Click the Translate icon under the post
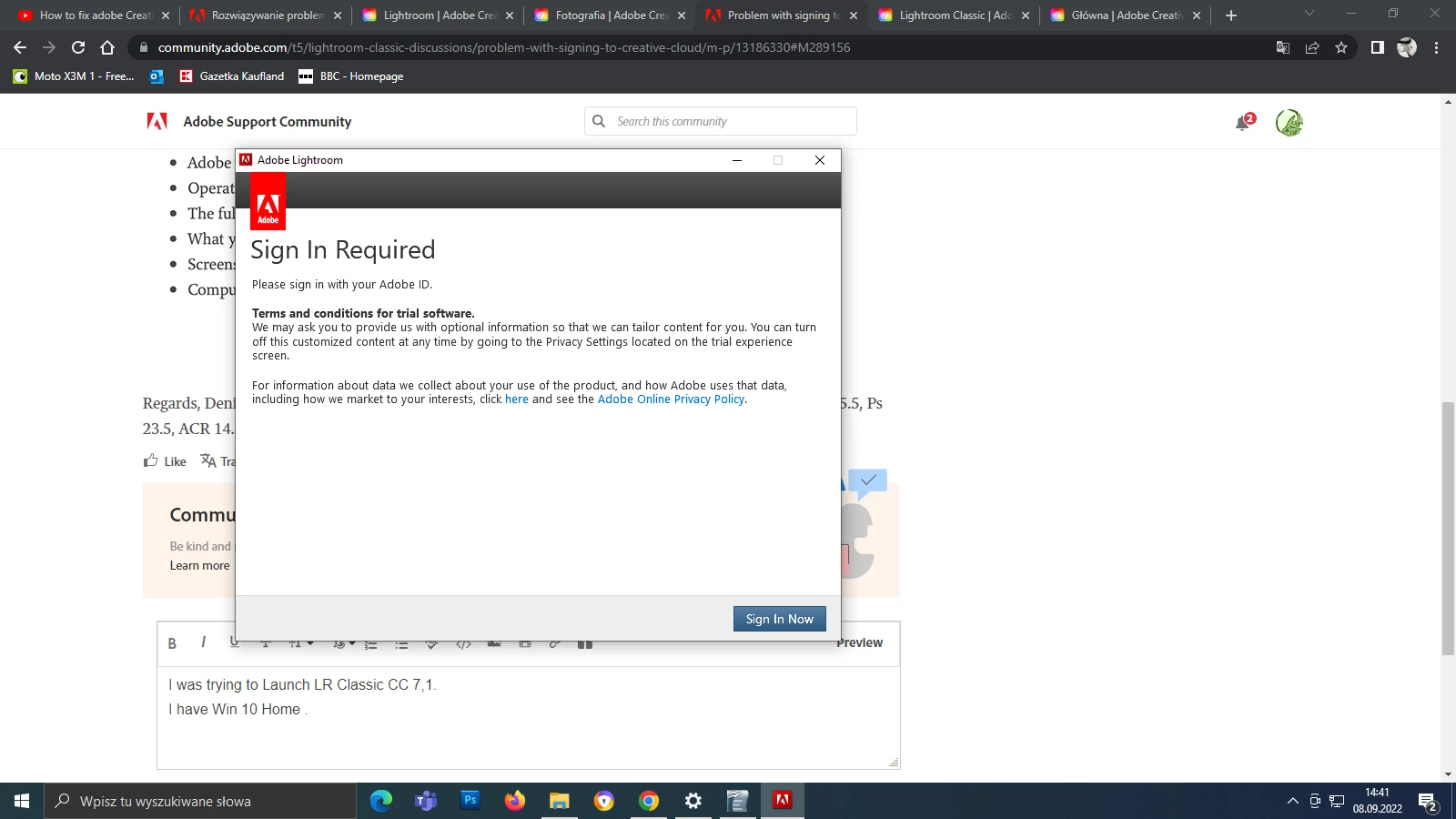The width and height of the screenshot is (1456, 819). pos(208,460)
